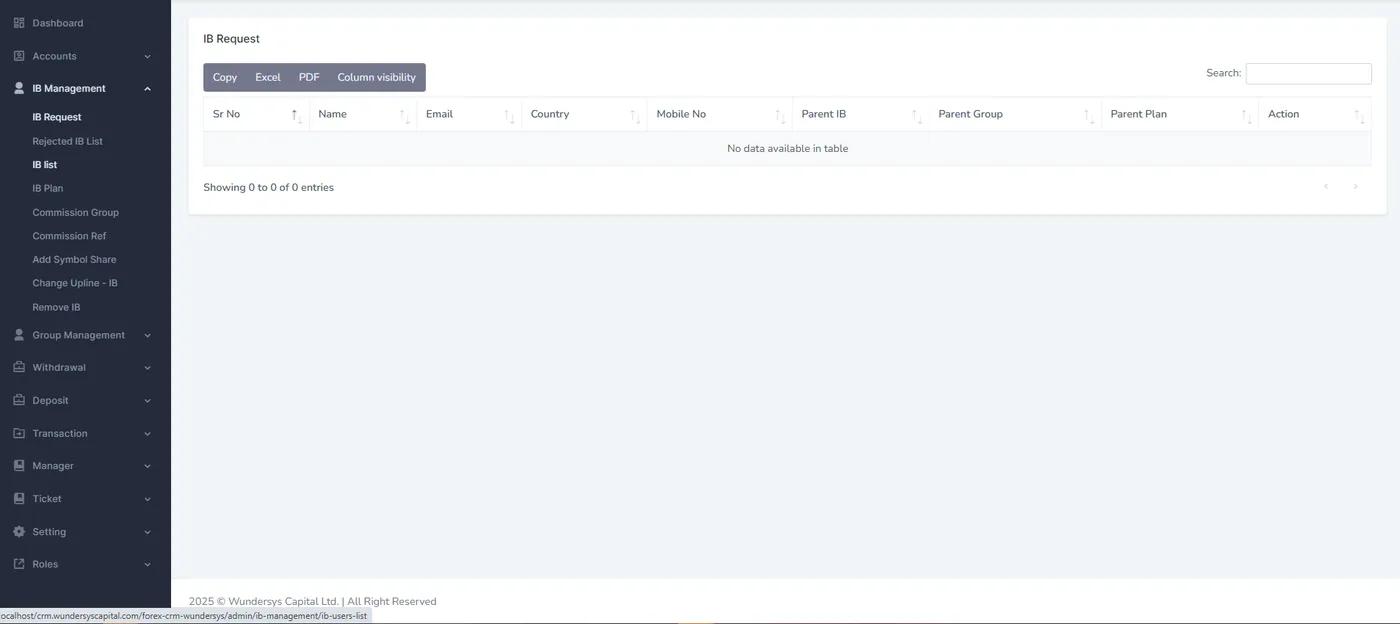
Task: Click the Excel export button
Action: click(x=268, y=77)
